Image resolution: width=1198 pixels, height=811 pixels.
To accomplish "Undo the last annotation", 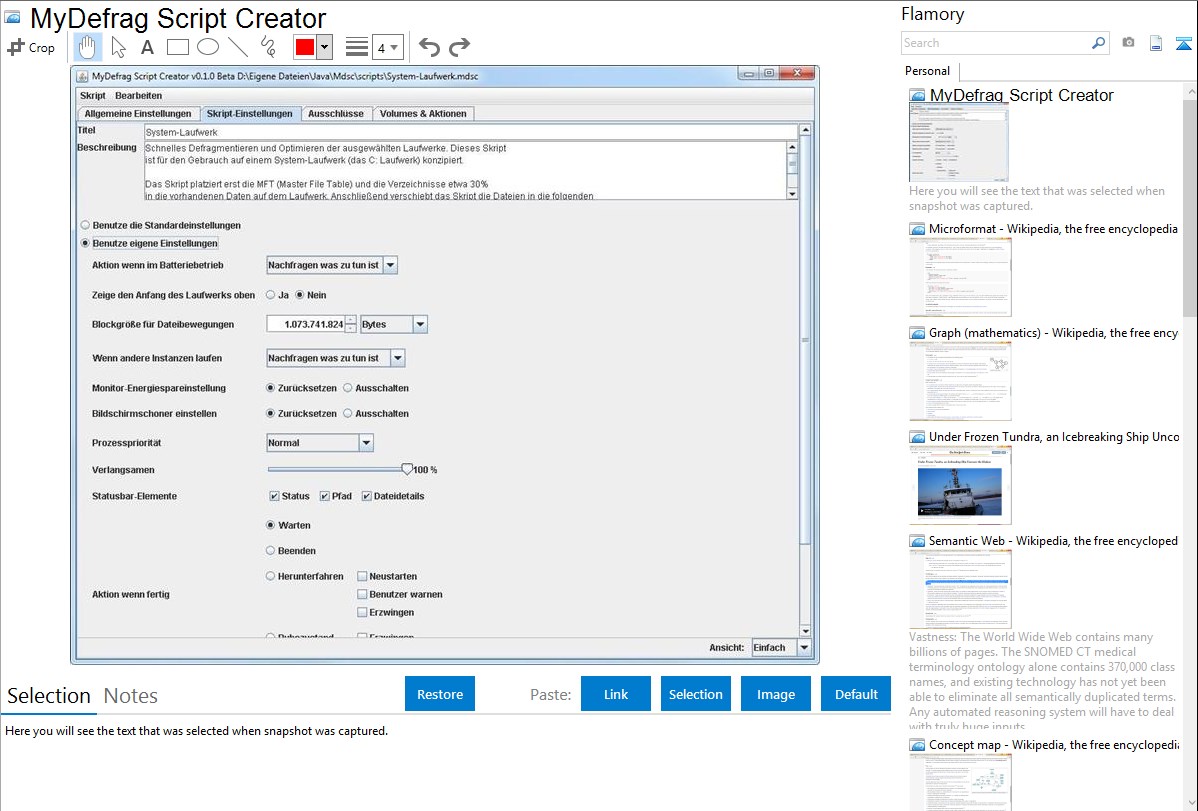I will point(429,47).
